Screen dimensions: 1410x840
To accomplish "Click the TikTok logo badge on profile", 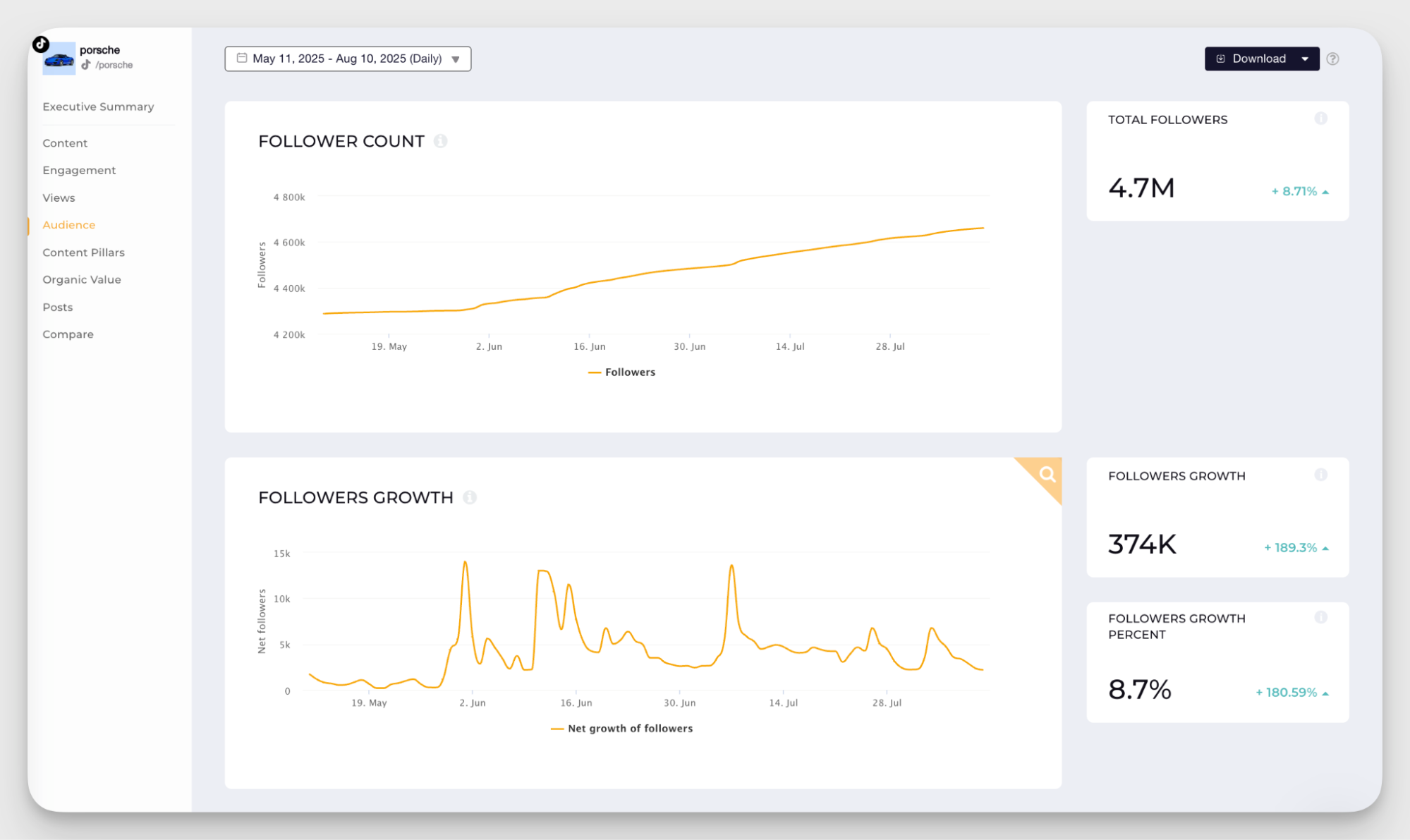I will (41, 44).
